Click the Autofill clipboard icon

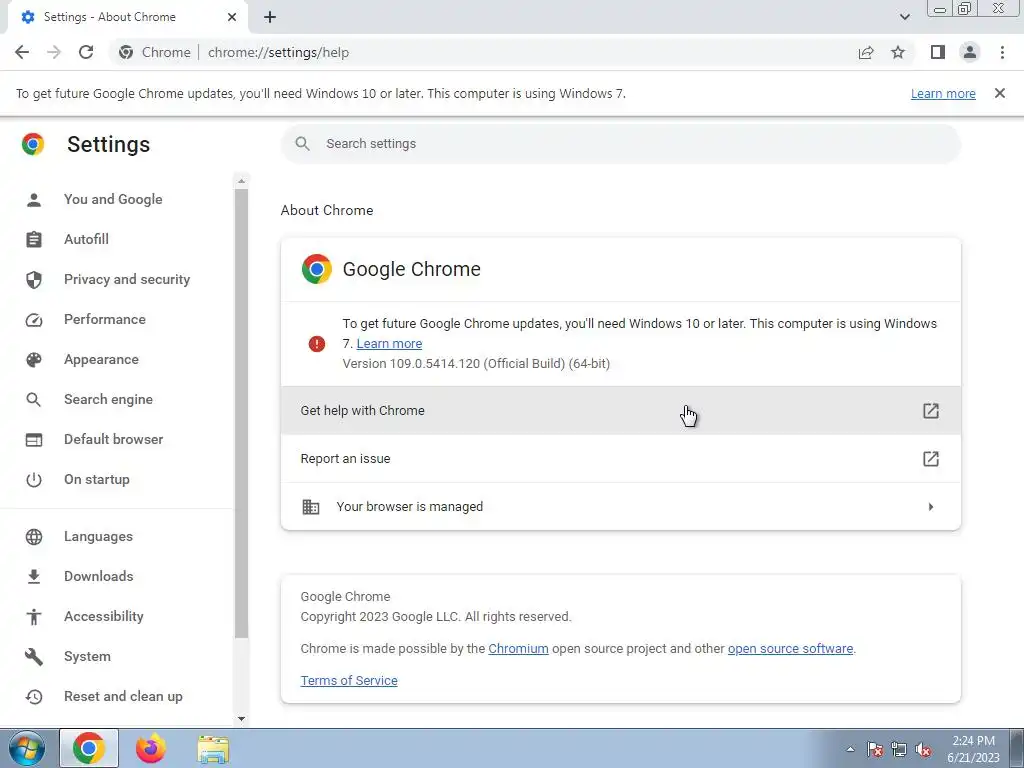point(34,240)
